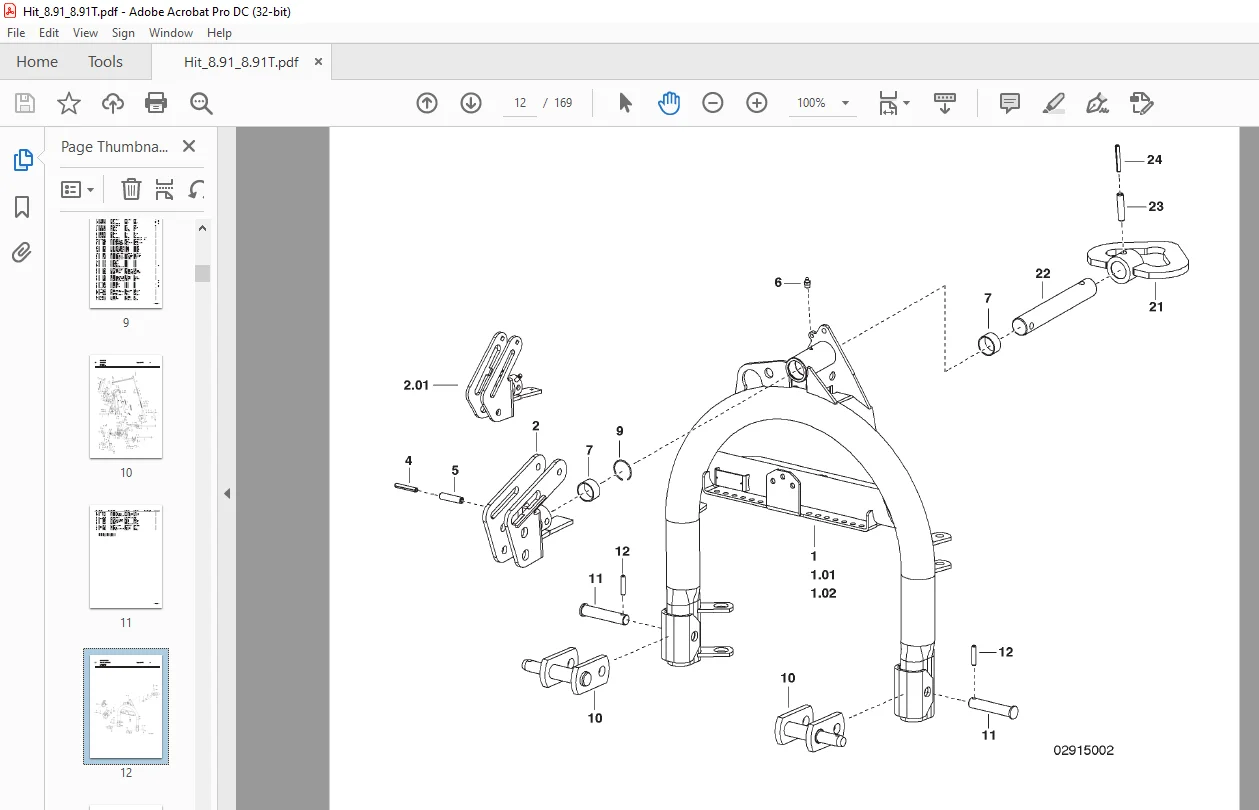1259x810 pixels.
Task: Select the Hit_8.91_8.91T.pdf document tab
Action: (x=241, y=62)
